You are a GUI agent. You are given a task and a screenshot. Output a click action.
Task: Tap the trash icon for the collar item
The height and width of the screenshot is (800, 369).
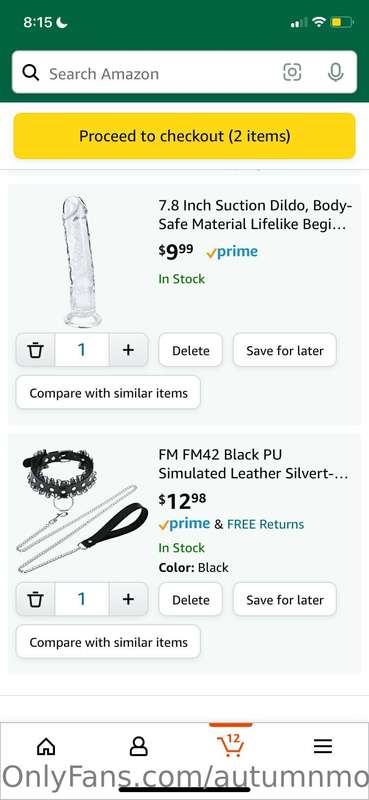coord(35,599)
